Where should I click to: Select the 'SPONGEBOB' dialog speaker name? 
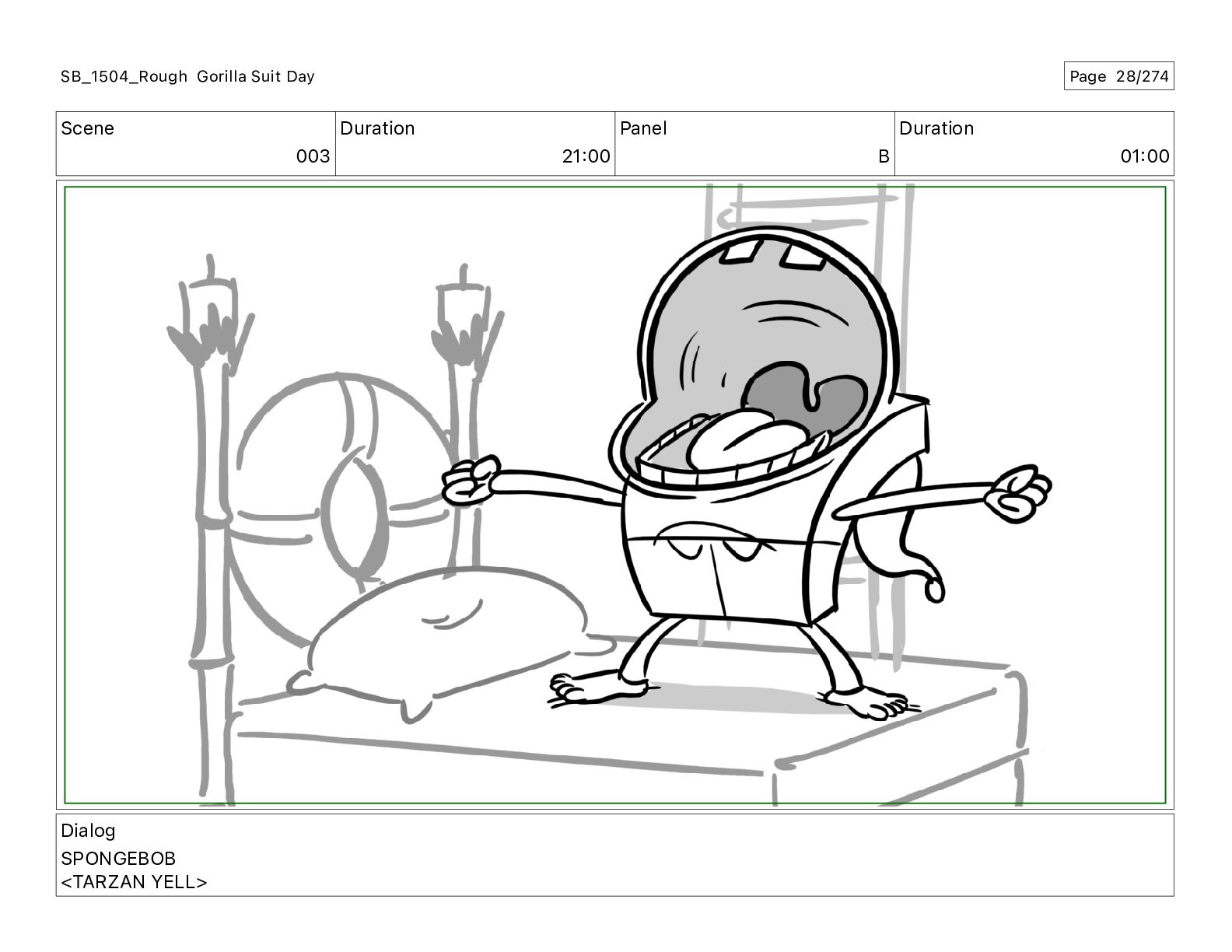tap(118, 859)
